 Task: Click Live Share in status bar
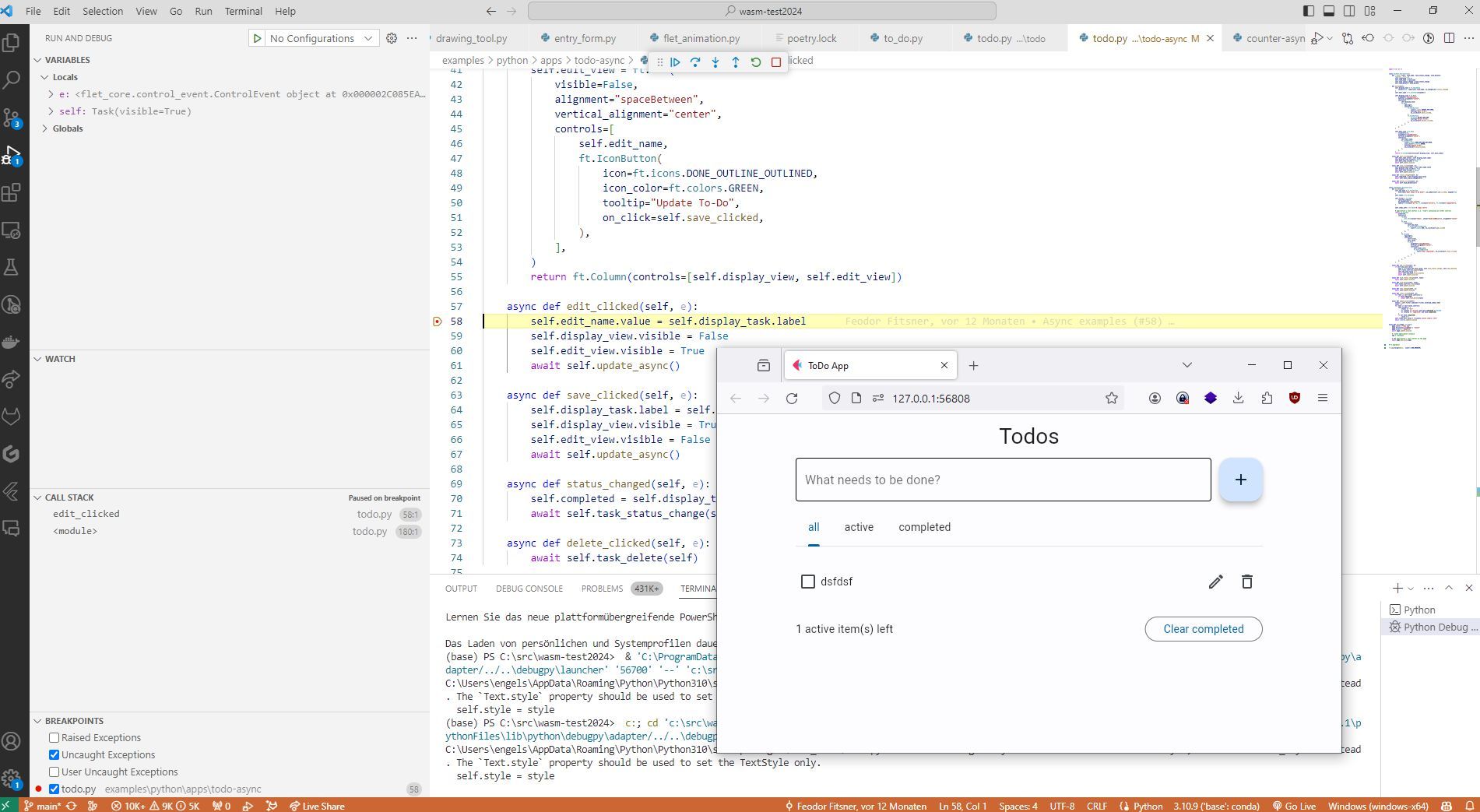(x=316, y=806)
